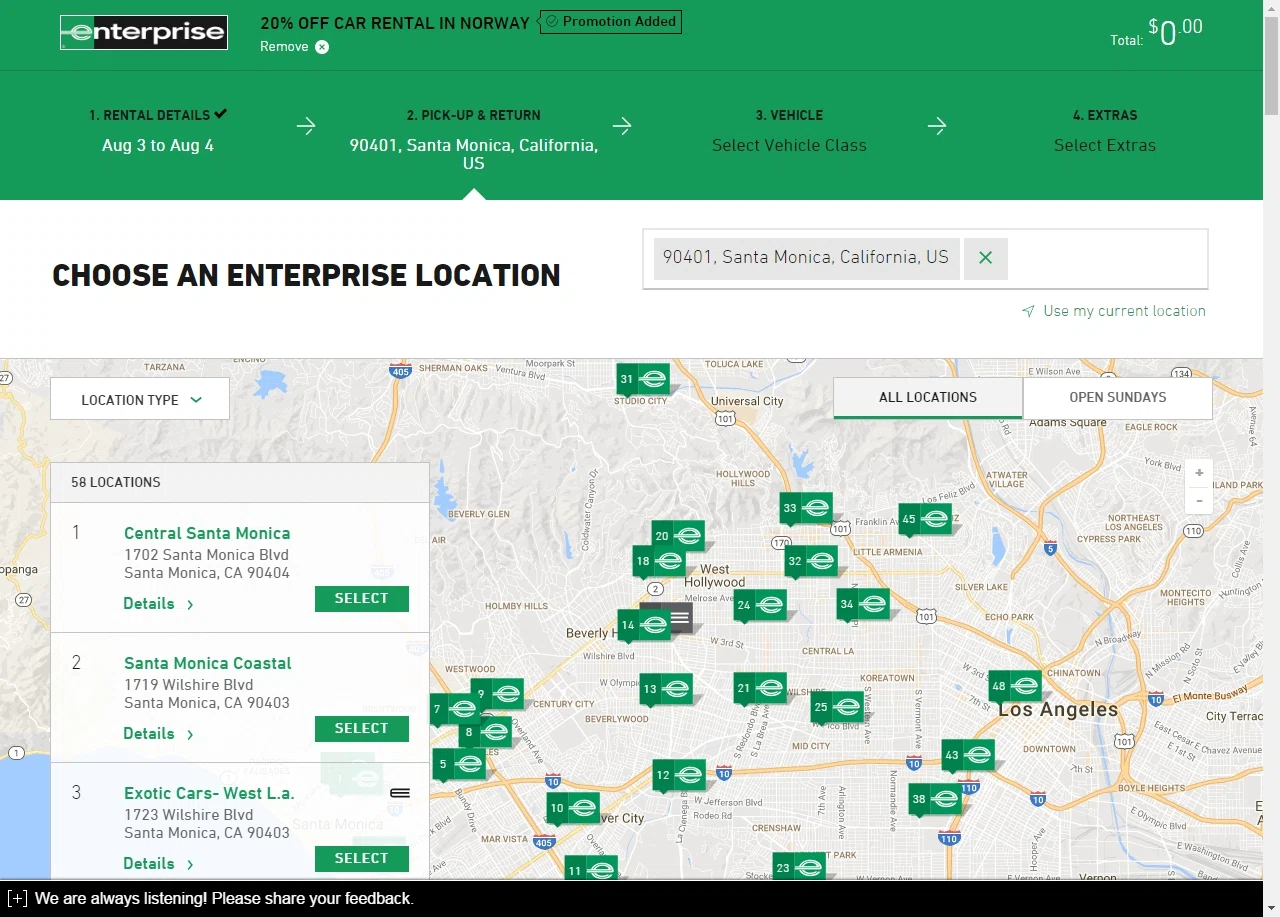Image resolution: width=1280 pixels, height=917 pixels.
Task: Select map marker 21 near Wilshire
Action: [x=760, y=688]
